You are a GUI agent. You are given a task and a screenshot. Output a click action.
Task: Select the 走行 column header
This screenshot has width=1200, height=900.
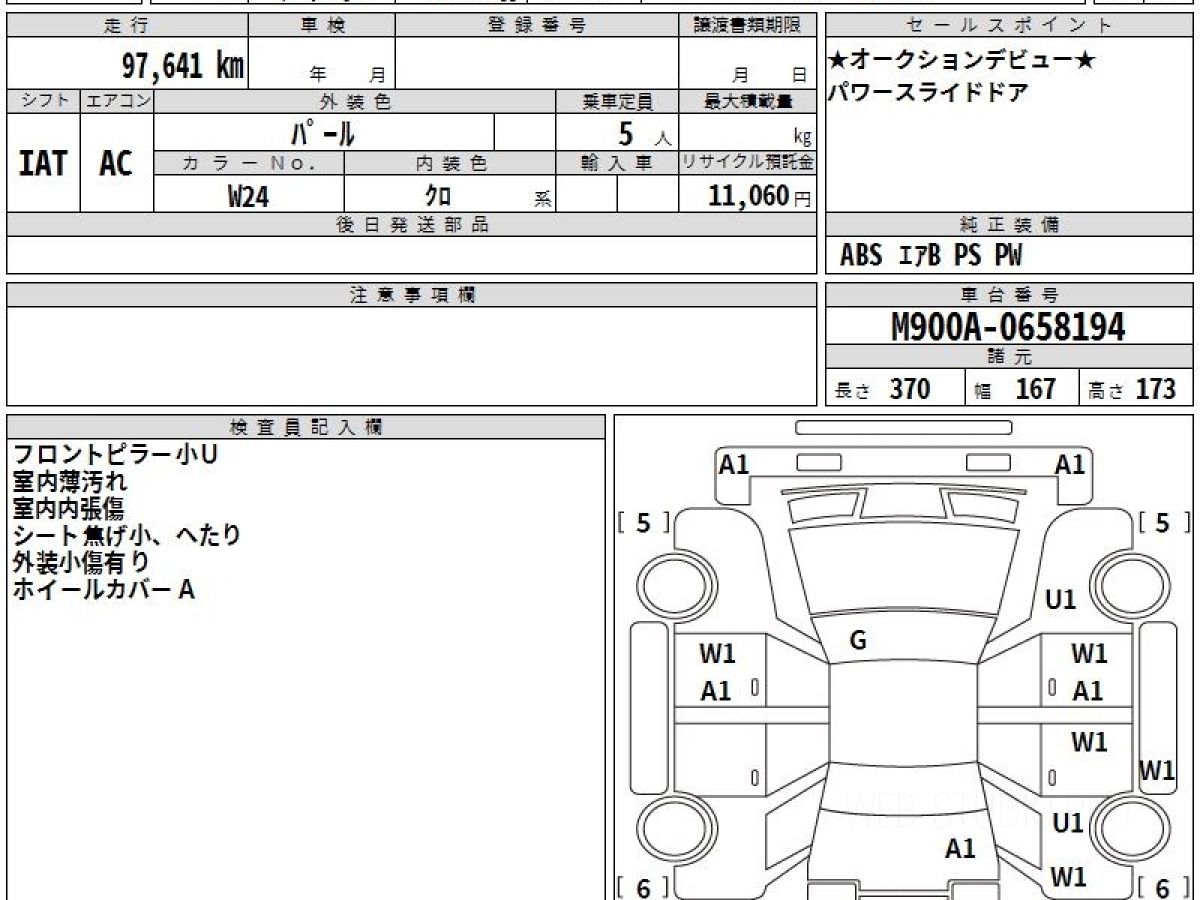[127, 26]
